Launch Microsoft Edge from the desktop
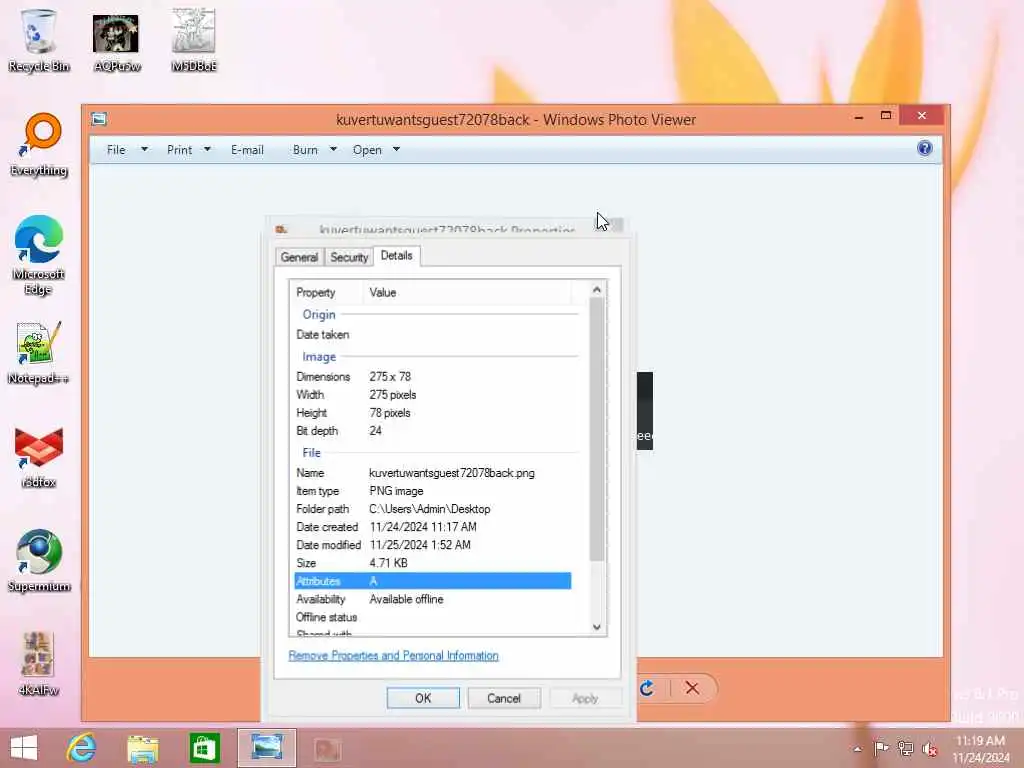 (x=39, y=255)
